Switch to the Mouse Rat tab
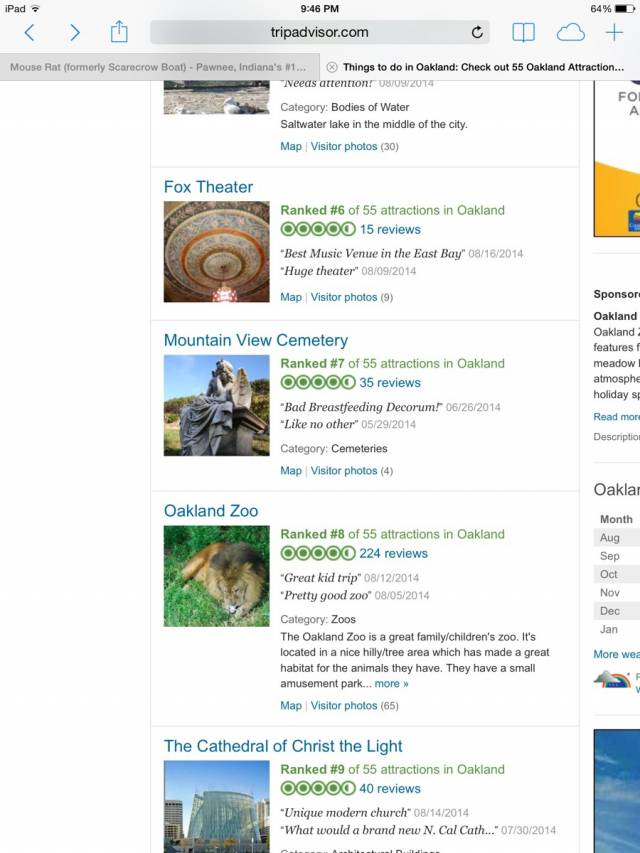This screenshot has height=853, width=640. pos(160,67)
